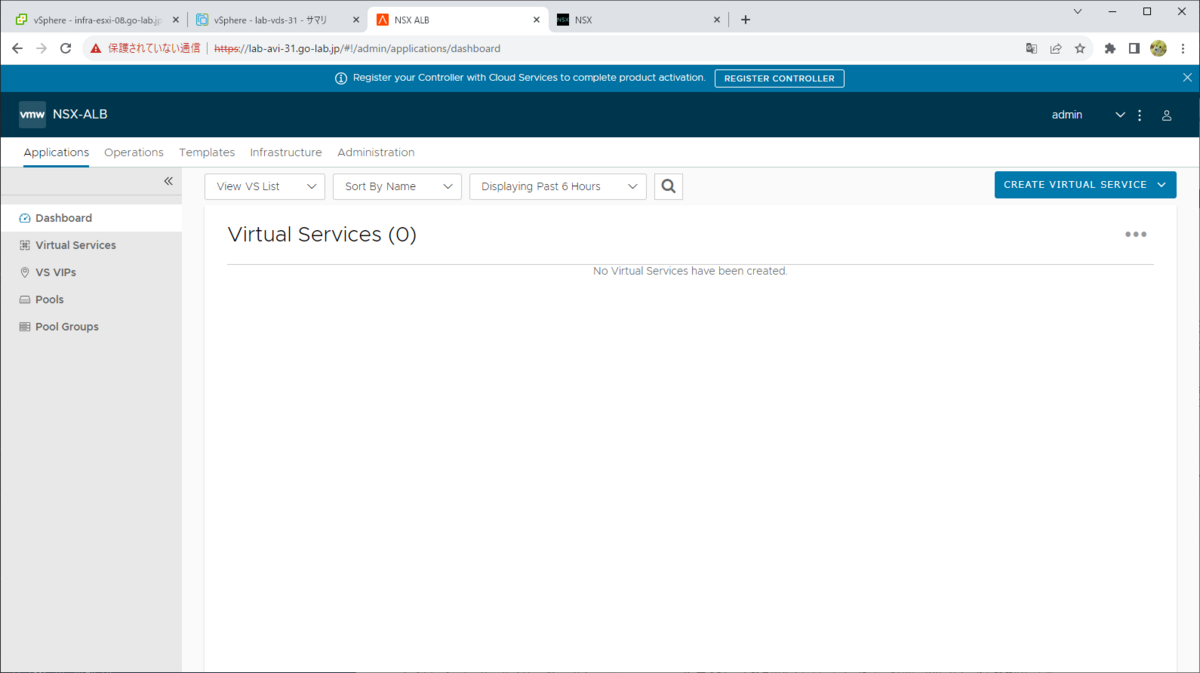Open the vertical three-dot header menu

point(1139,115)
